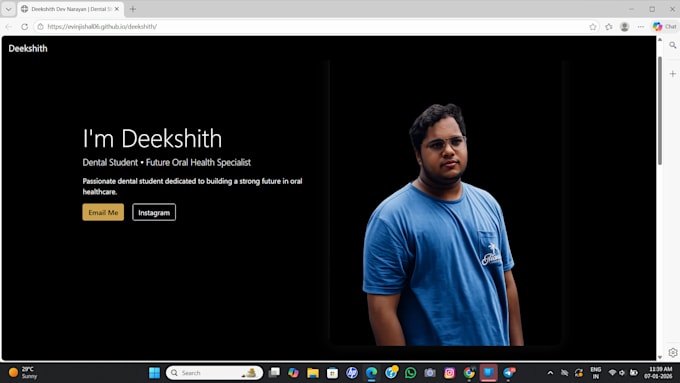Image resolution: width=680 pixels, height=383 pixels.
Task: Open Telegram from the taskbar
Action: 509,373
